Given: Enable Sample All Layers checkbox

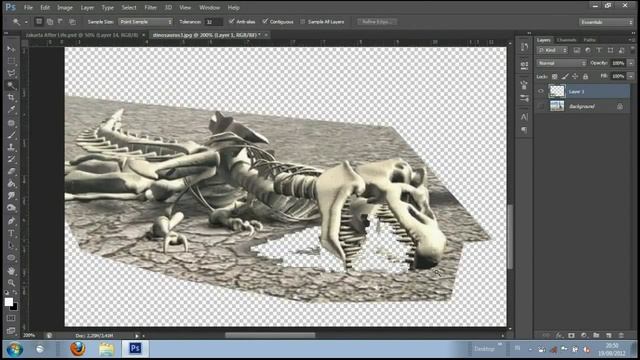Looking at the screenshot, I should (x=302, y=22).
